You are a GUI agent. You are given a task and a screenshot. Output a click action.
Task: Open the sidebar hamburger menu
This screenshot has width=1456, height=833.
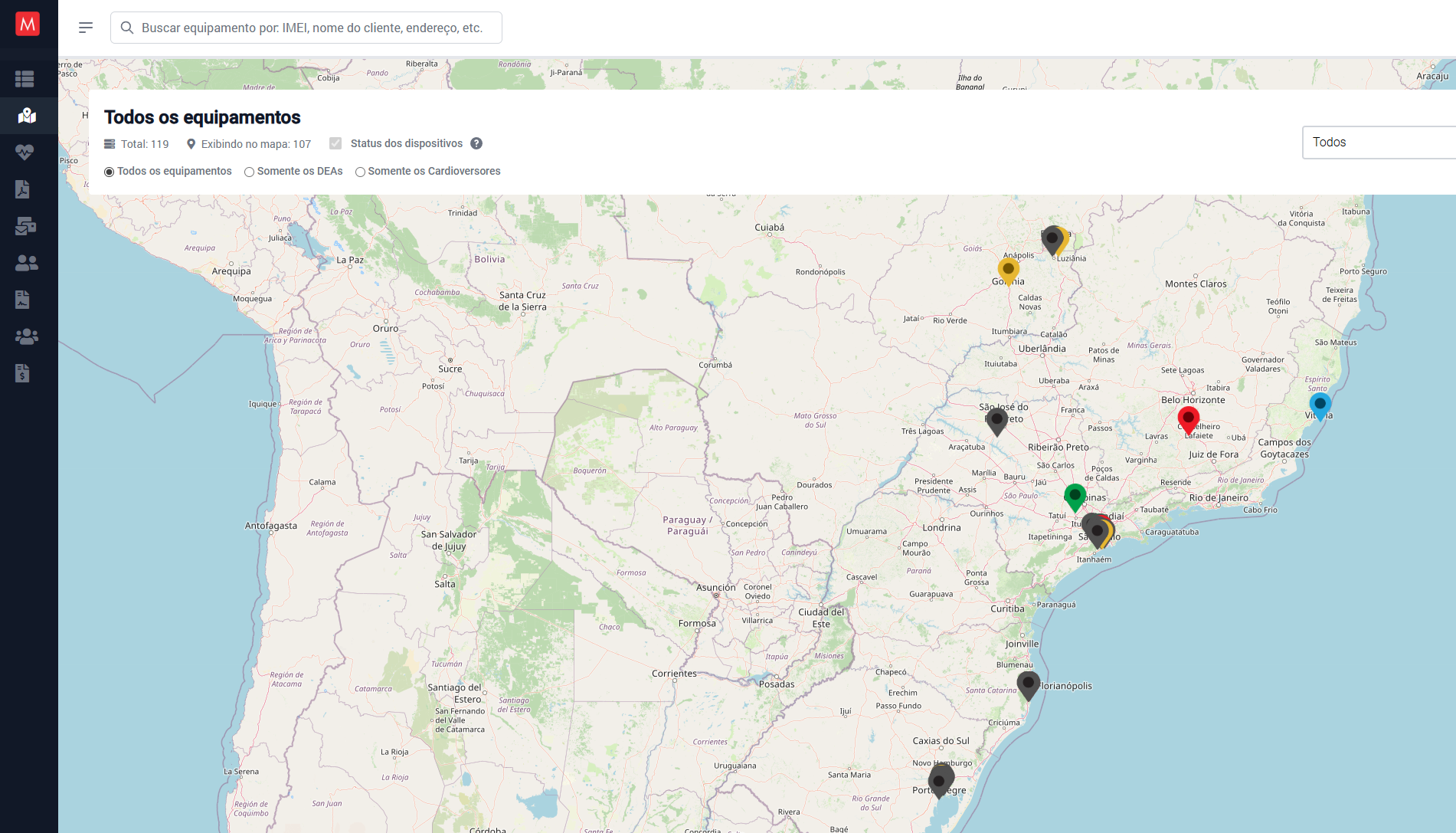click(x=85, y=27)
